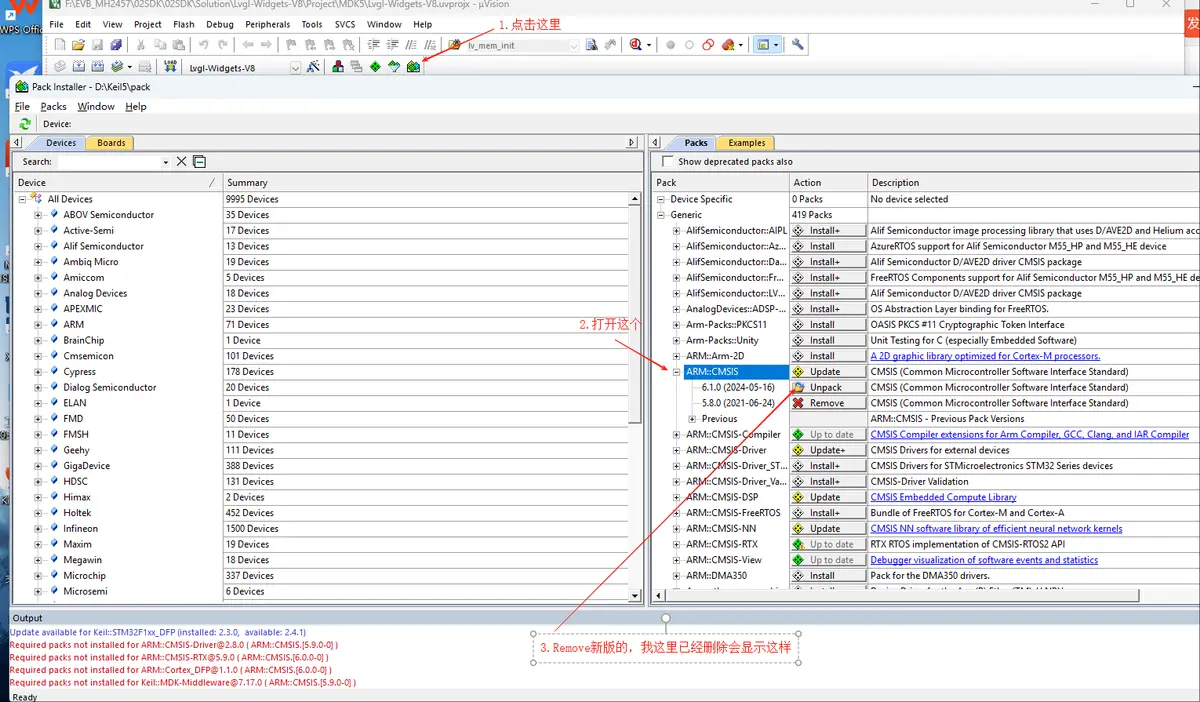Screen dimensions: 1200x702
Task: Click the device Search input field
Action: click(108, 162)
